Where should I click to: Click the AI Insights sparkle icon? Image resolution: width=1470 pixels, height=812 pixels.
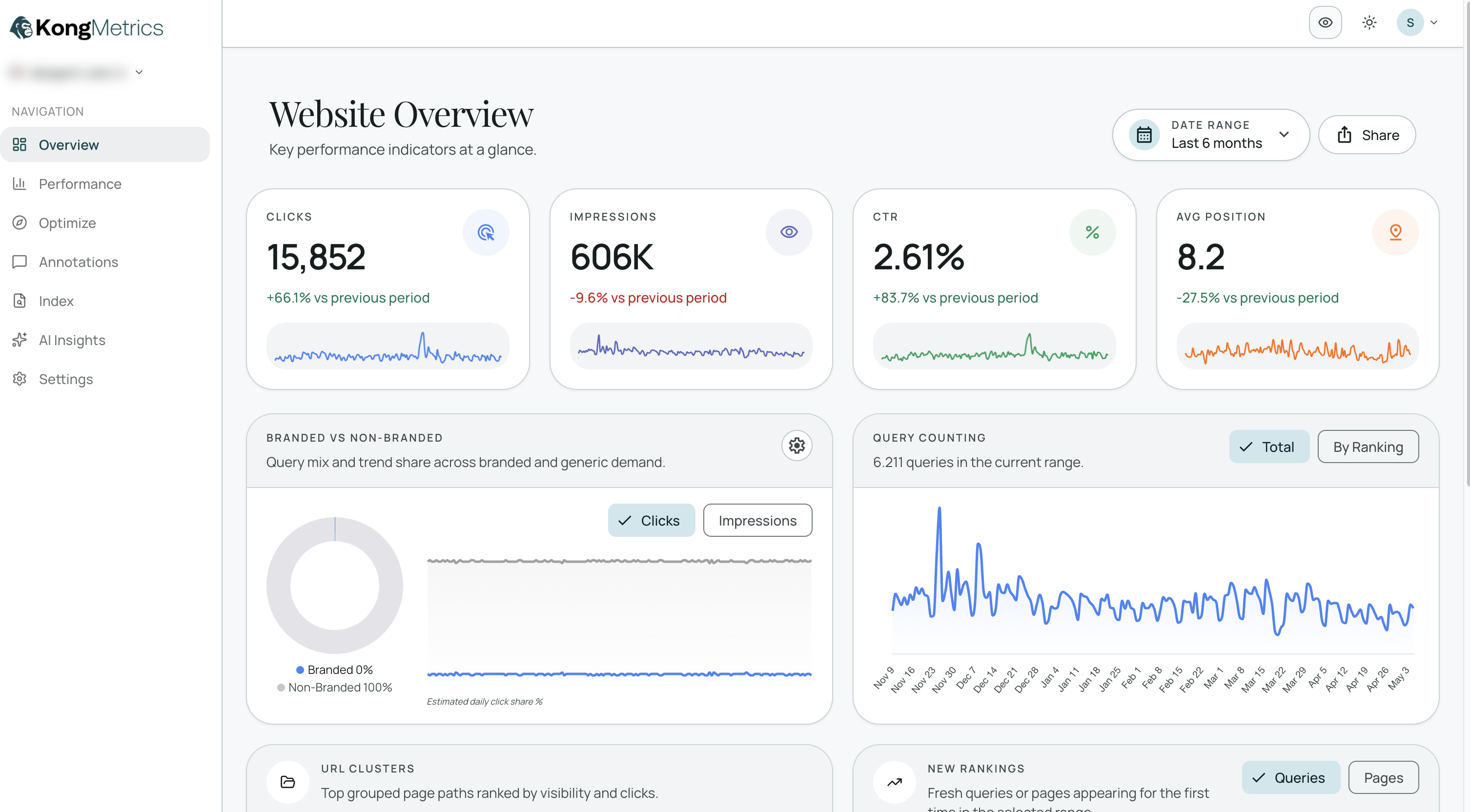[x=20, y=340]
